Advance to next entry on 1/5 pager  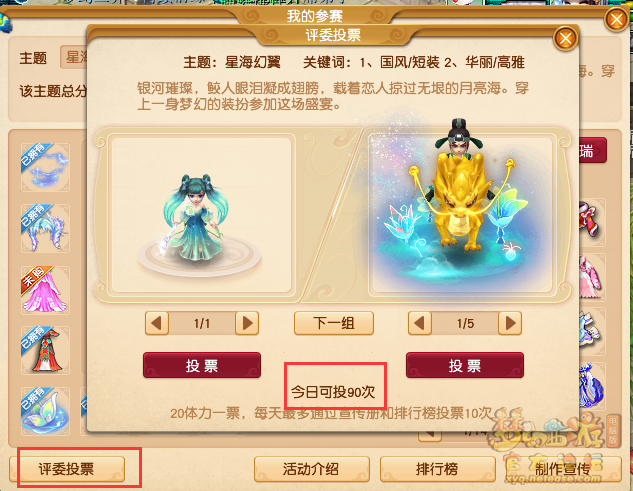click(x=510, y=323)
